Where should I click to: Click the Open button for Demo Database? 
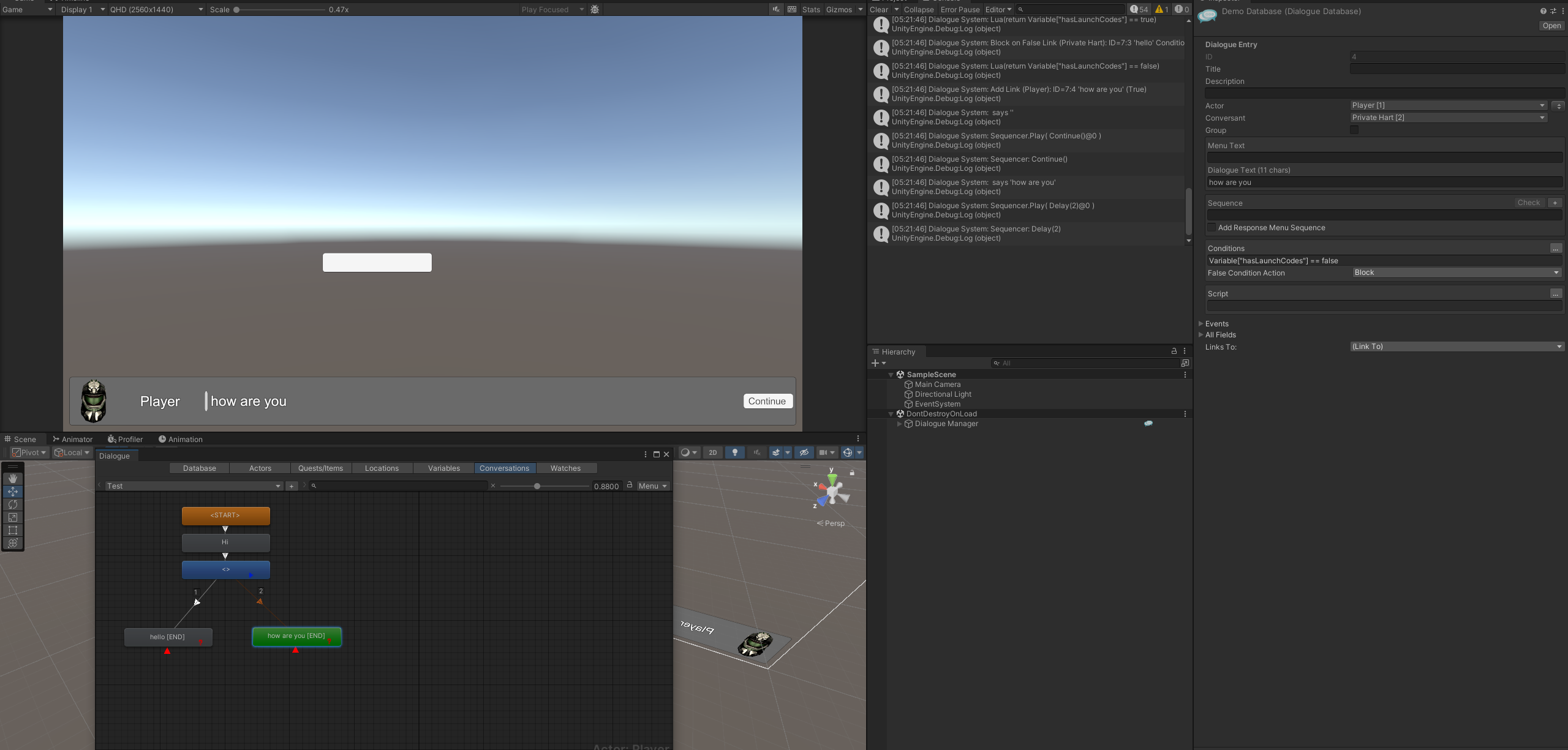pyautogui.click(x=1551, y=26)
